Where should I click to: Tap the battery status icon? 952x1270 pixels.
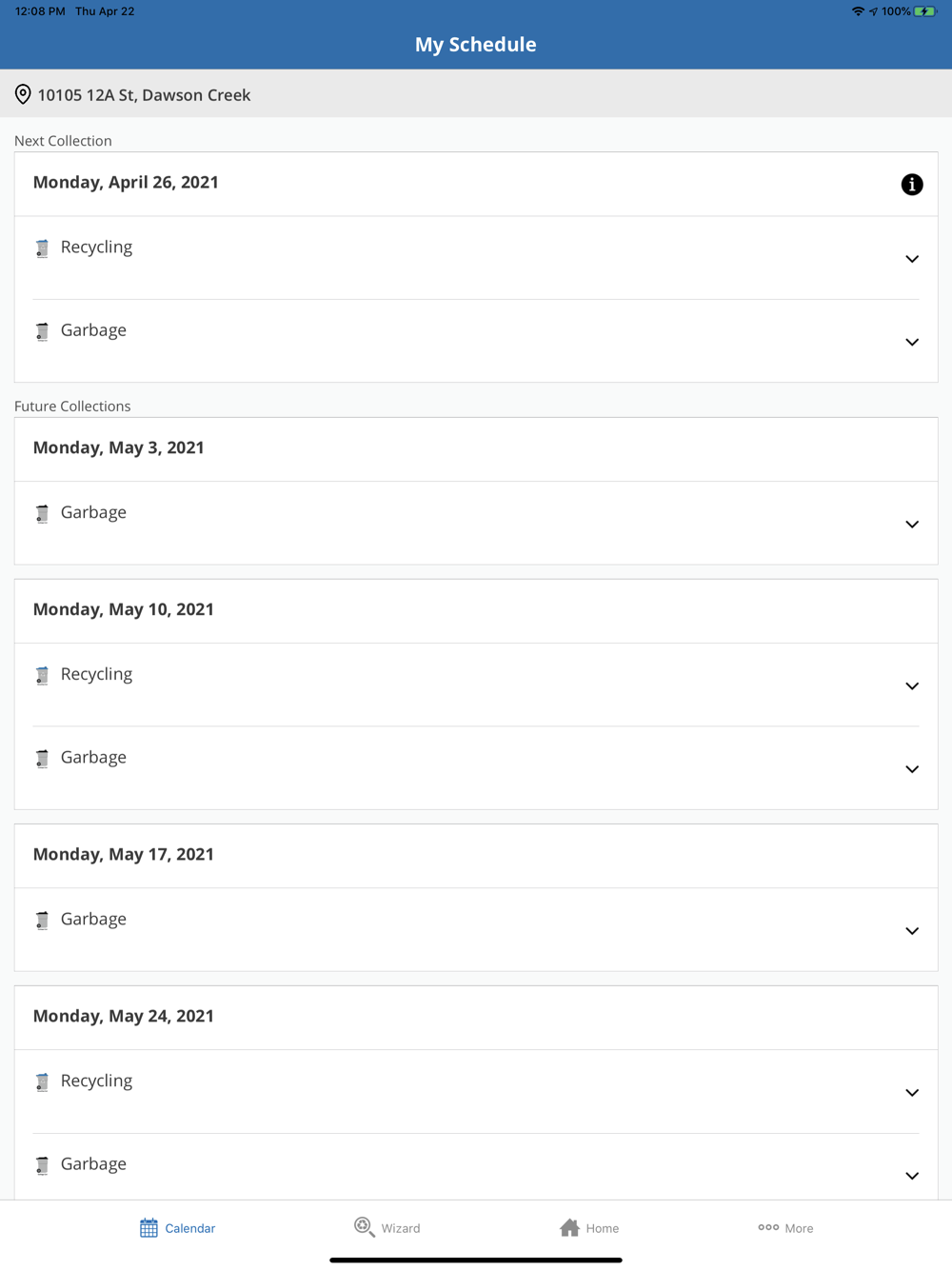(924, 11)
